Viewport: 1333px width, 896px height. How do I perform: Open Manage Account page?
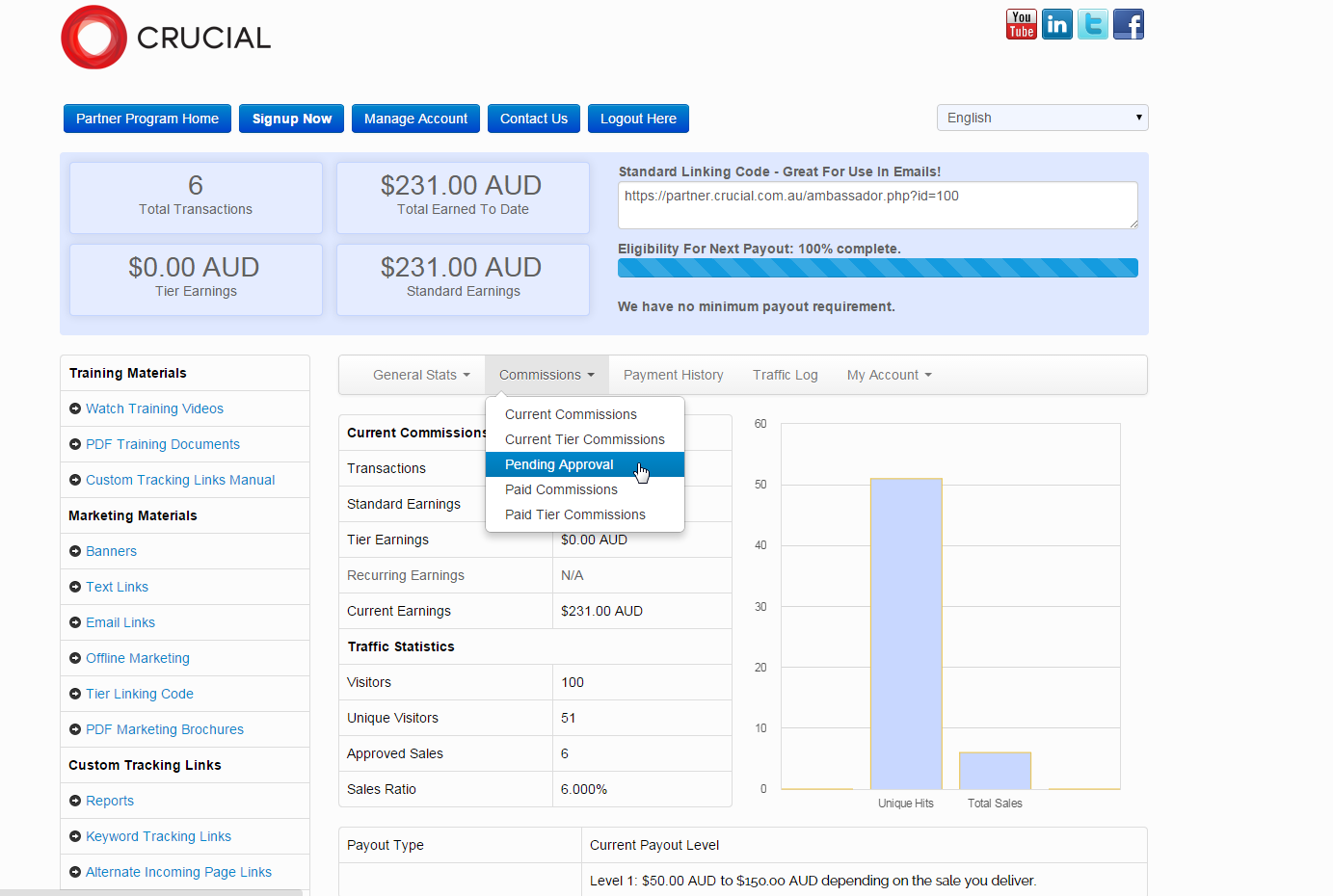pyautogui.click(x=415, y=119)
